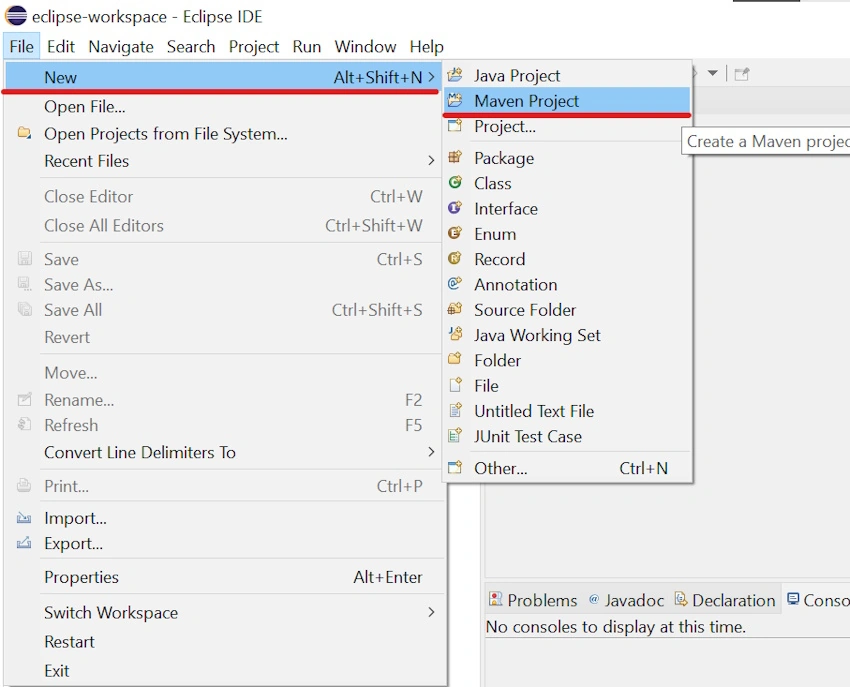This screenshot has height=687, width=850.
Task: Select the Record entry label
Action: point(500,259)
